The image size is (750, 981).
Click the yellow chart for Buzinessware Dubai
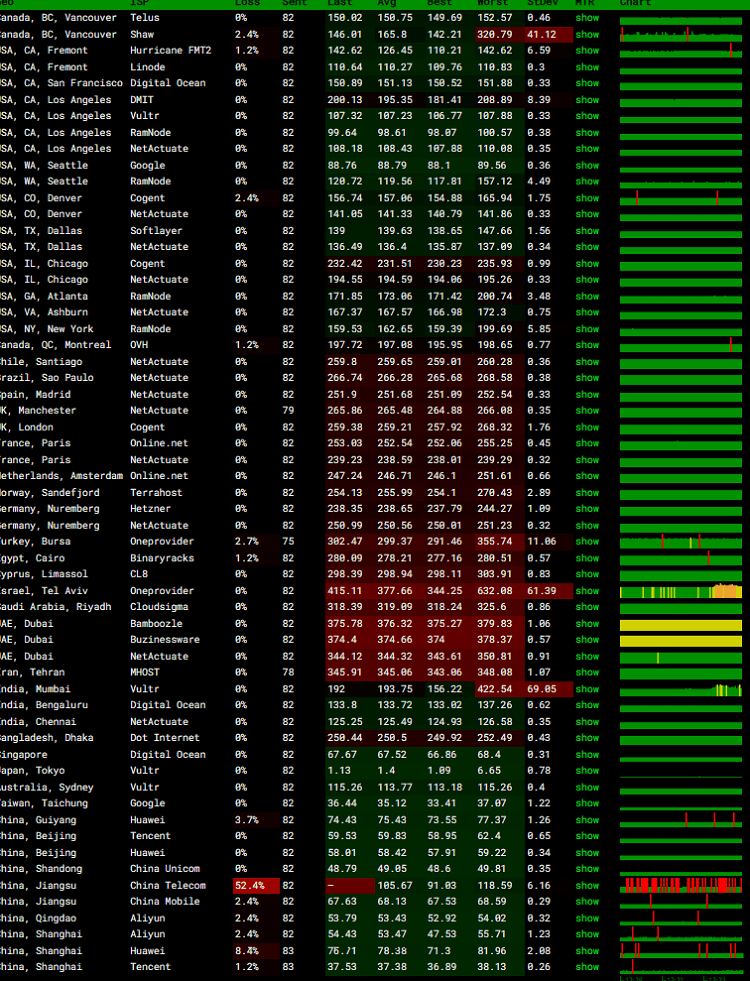(681, 641)
